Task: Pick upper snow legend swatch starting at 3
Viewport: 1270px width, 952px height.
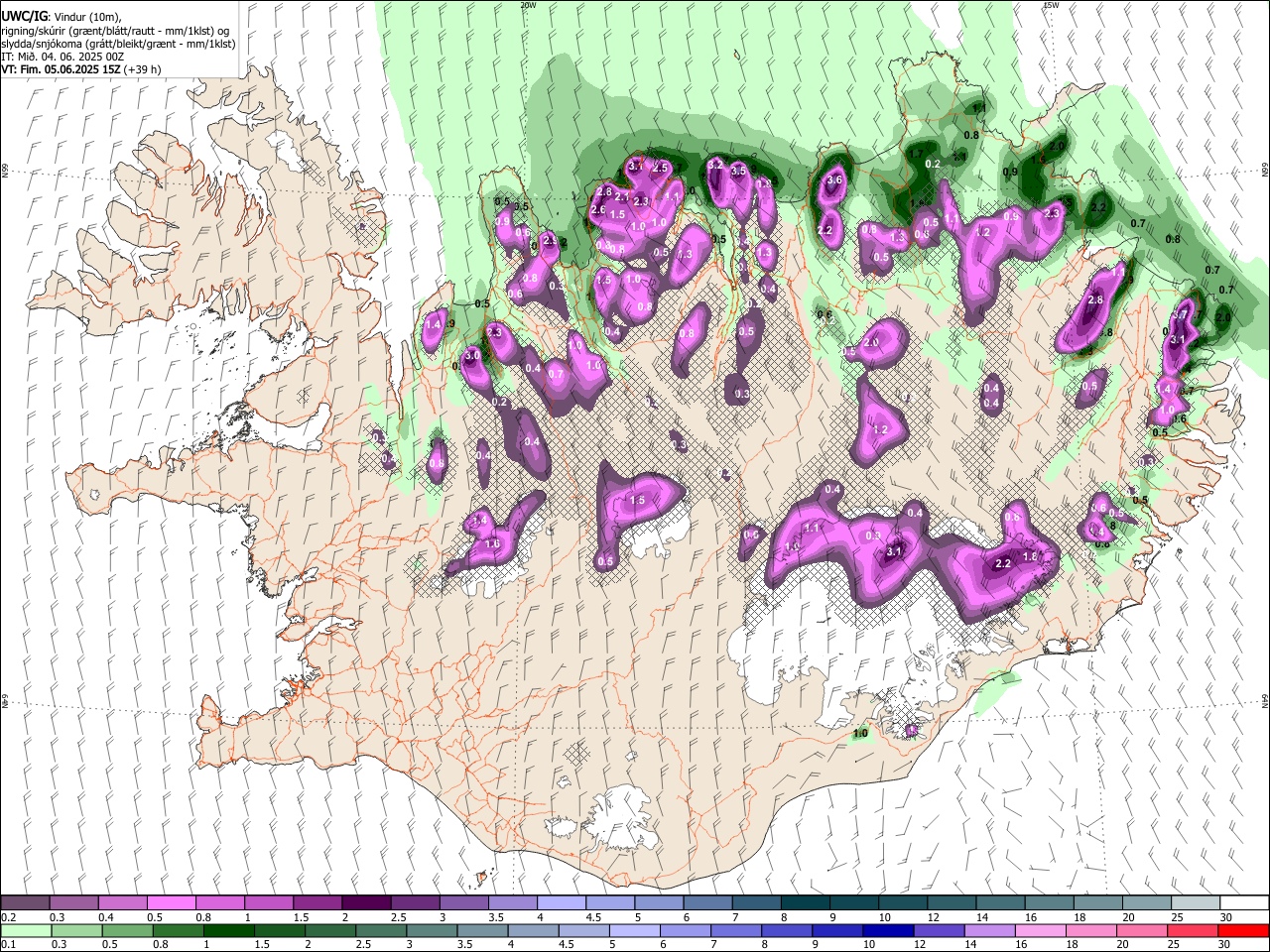Action: (462, 902)
